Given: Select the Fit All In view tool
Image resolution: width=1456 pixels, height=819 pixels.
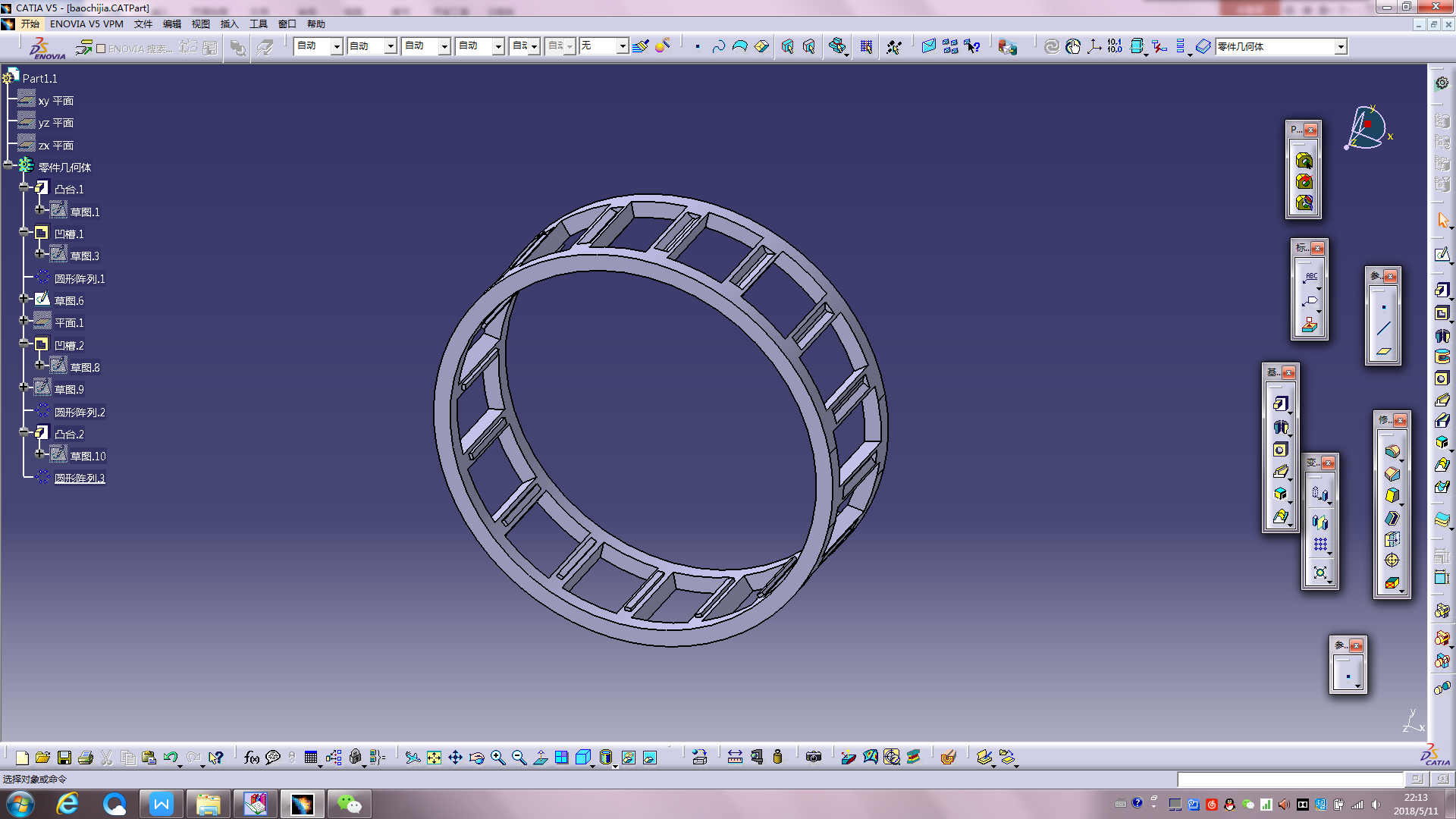Looking at the screenshot, I should coord(434,758).
